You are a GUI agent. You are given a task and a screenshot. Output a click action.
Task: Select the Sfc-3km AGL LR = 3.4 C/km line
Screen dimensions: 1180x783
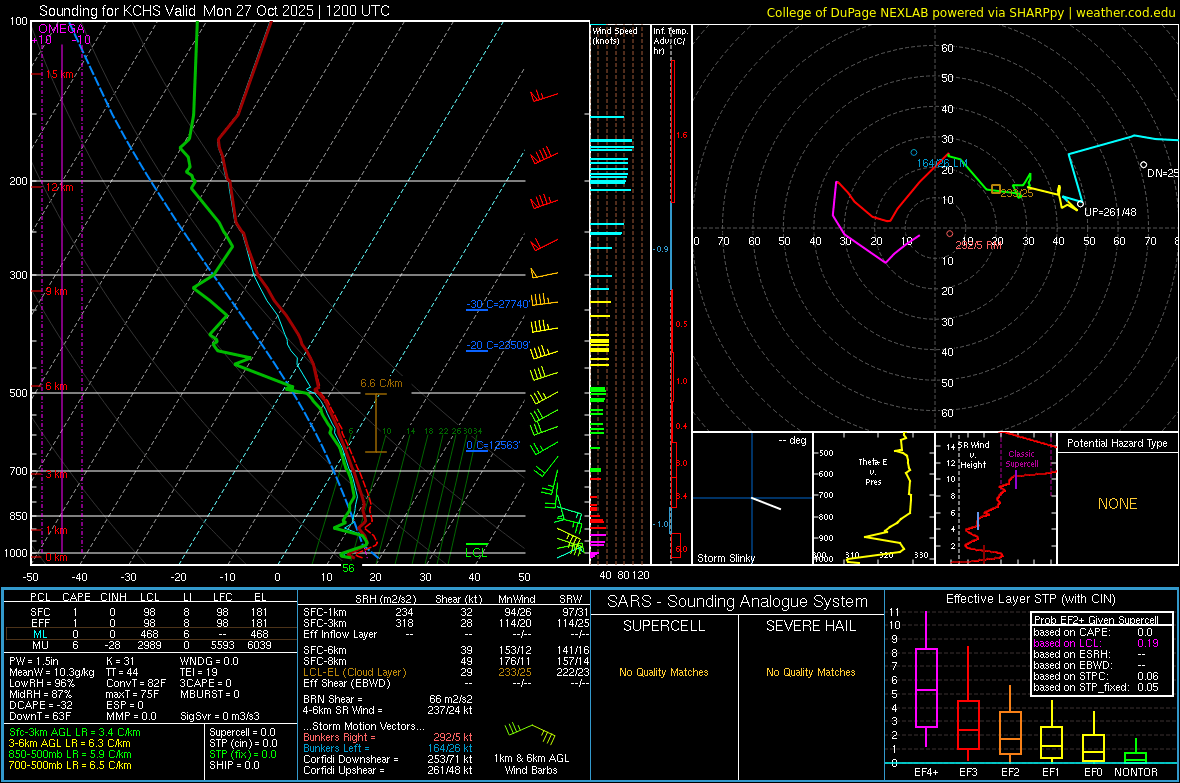[x=75, y=732]
